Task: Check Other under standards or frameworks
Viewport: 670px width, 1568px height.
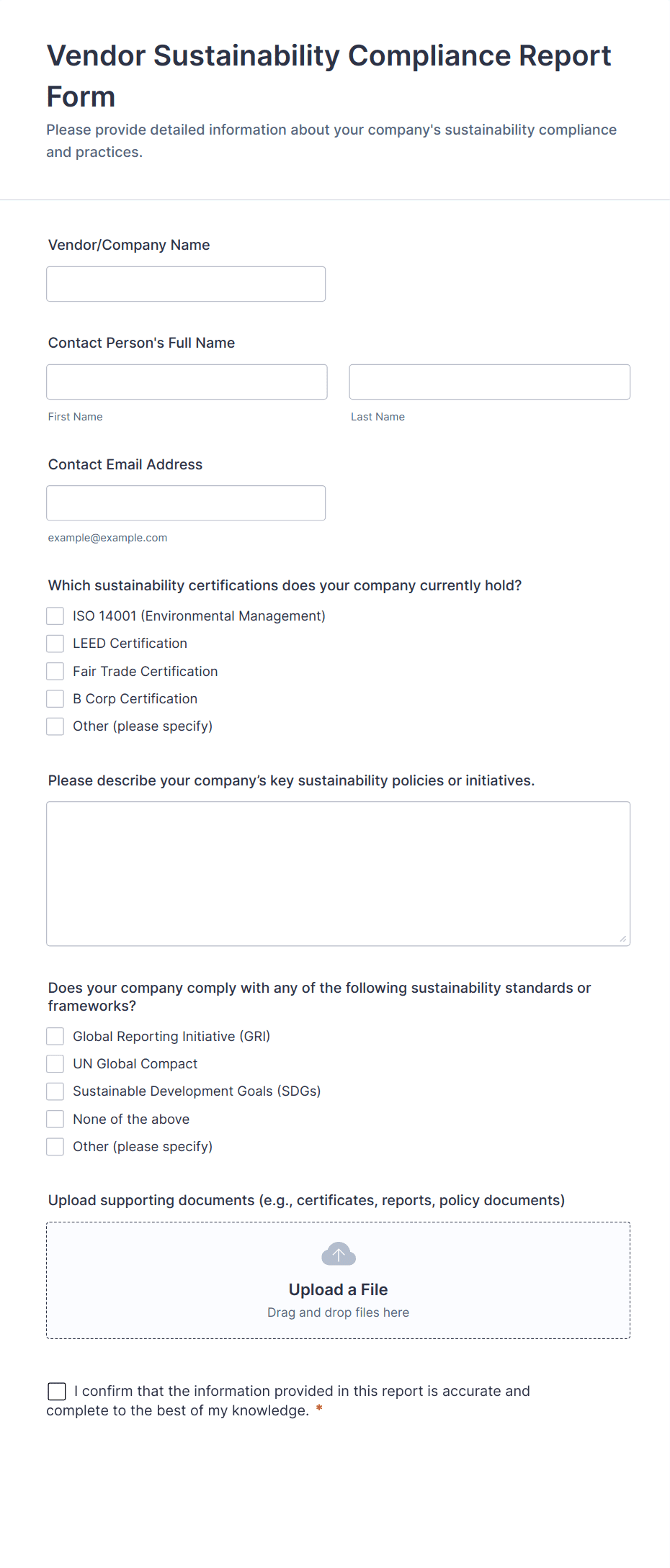Action: [x=55, y=1147]
